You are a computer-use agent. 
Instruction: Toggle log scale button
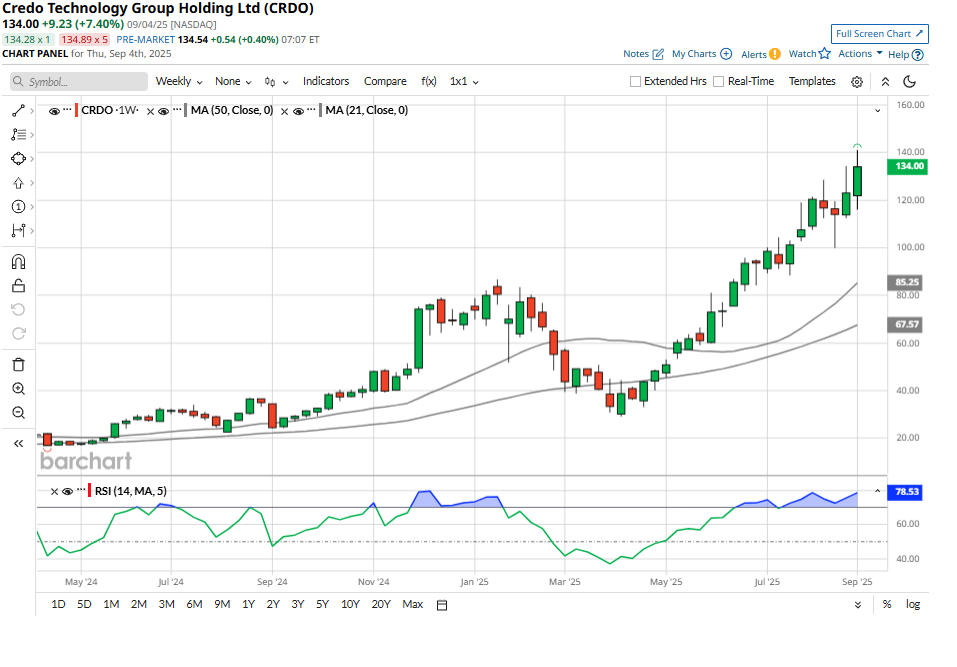point(913,604)
